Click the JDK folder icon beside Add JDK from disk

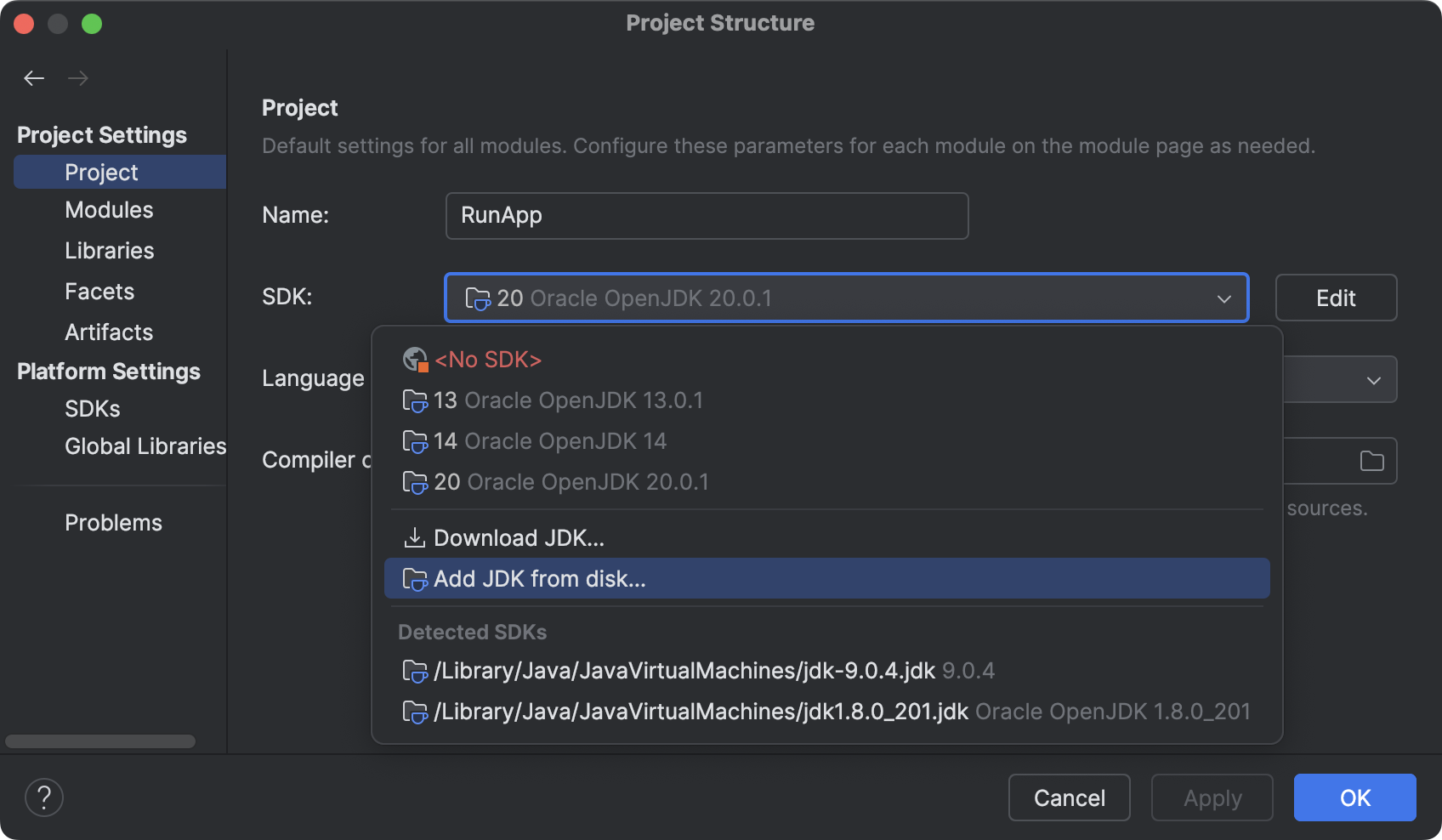415,579
